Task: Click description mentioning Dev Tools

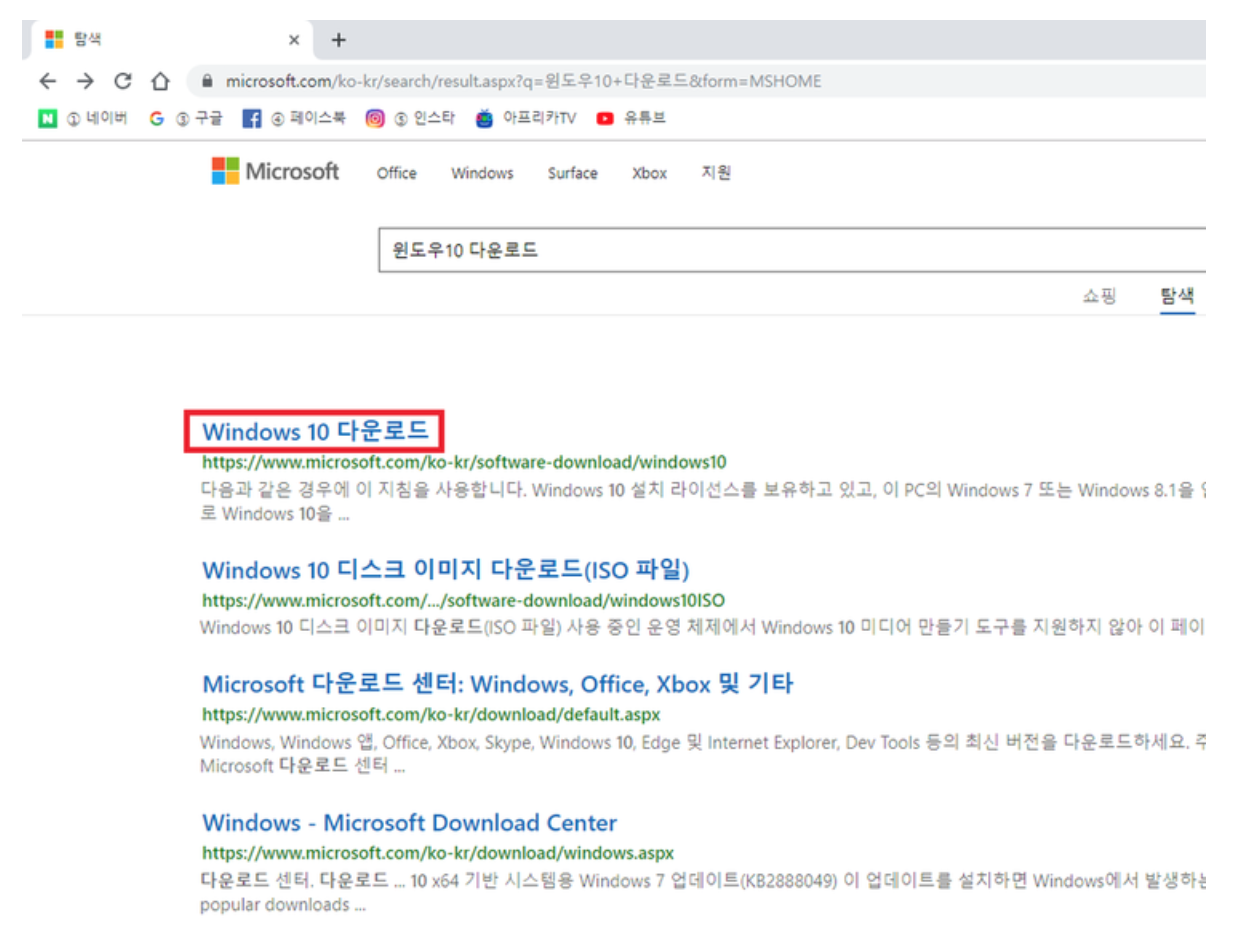Action: click(703, 755)
